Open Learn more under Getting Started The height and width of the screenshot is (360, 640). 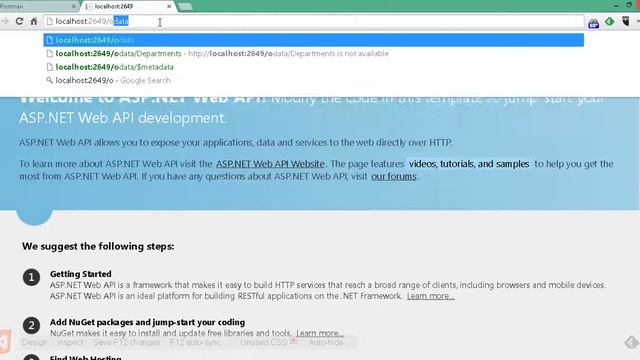click(431, 296)
